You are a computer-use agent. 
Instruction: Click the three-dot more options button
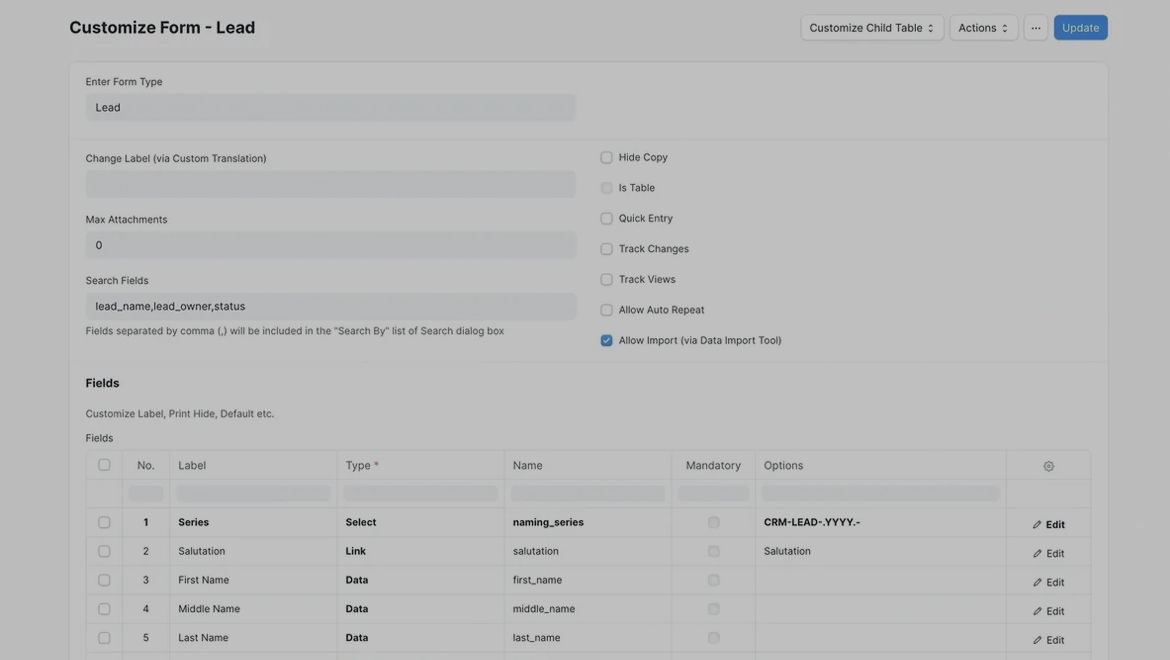1036,28
